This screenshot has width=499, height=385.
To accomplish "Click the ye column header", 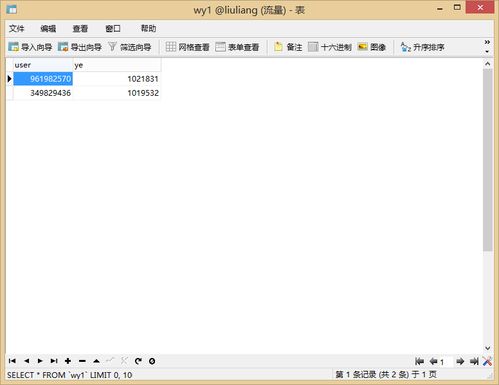I will pyautogui.click(x=117, y=65).
